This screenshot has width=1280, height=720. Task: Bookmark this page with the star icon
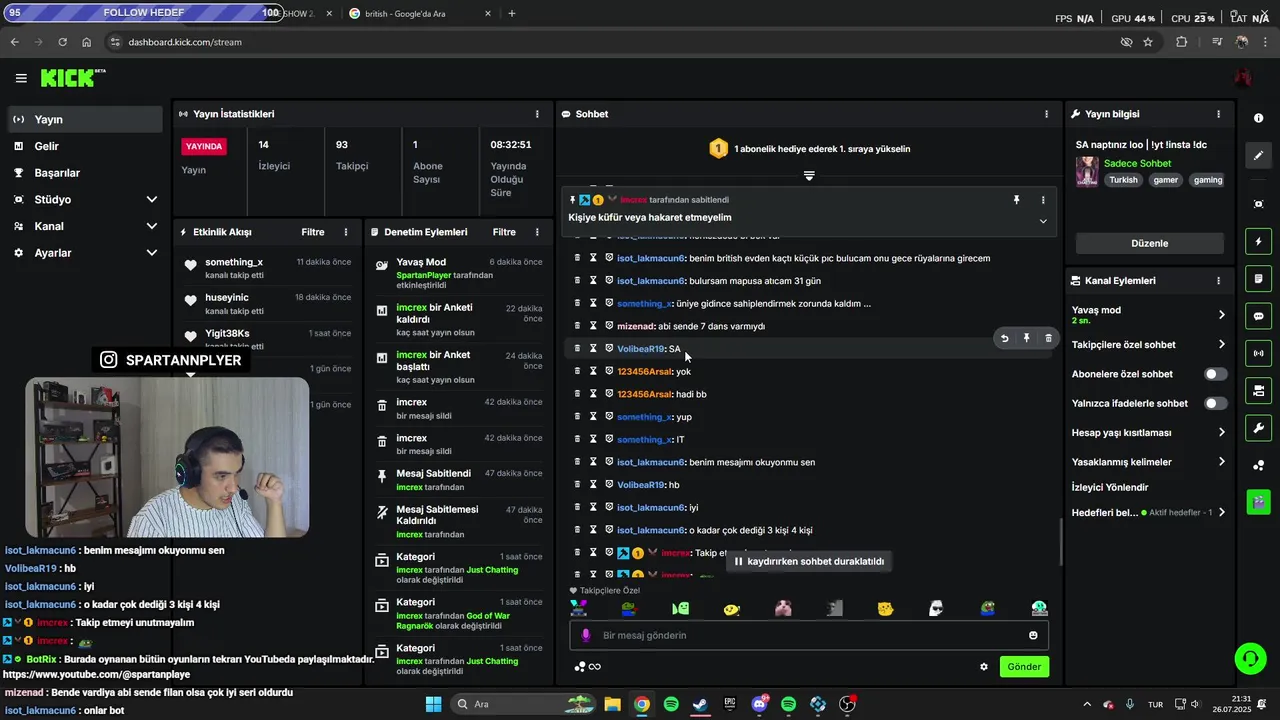[1148, 42]
